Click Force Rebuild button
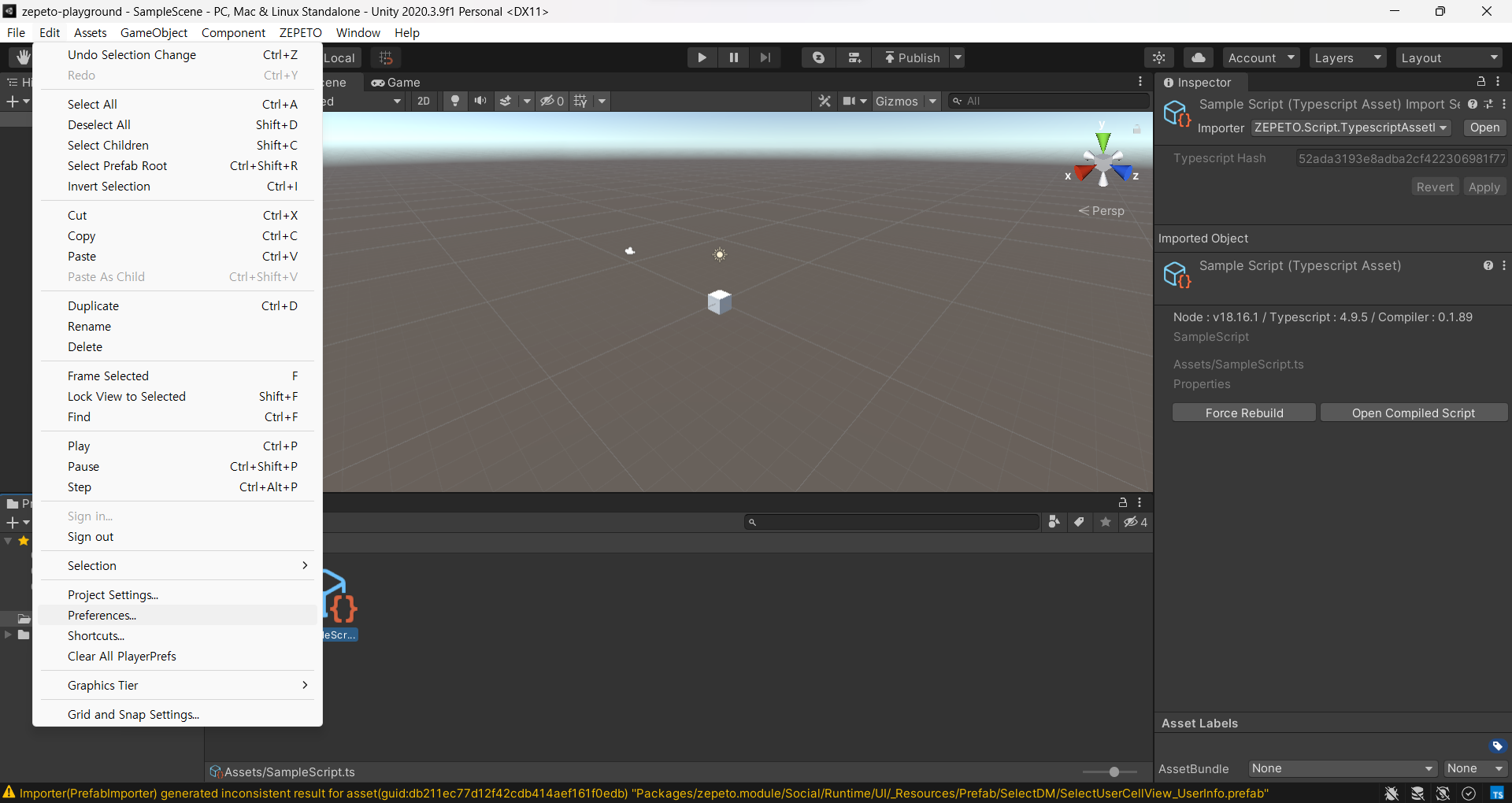1512x803 pixels. 1244,413
